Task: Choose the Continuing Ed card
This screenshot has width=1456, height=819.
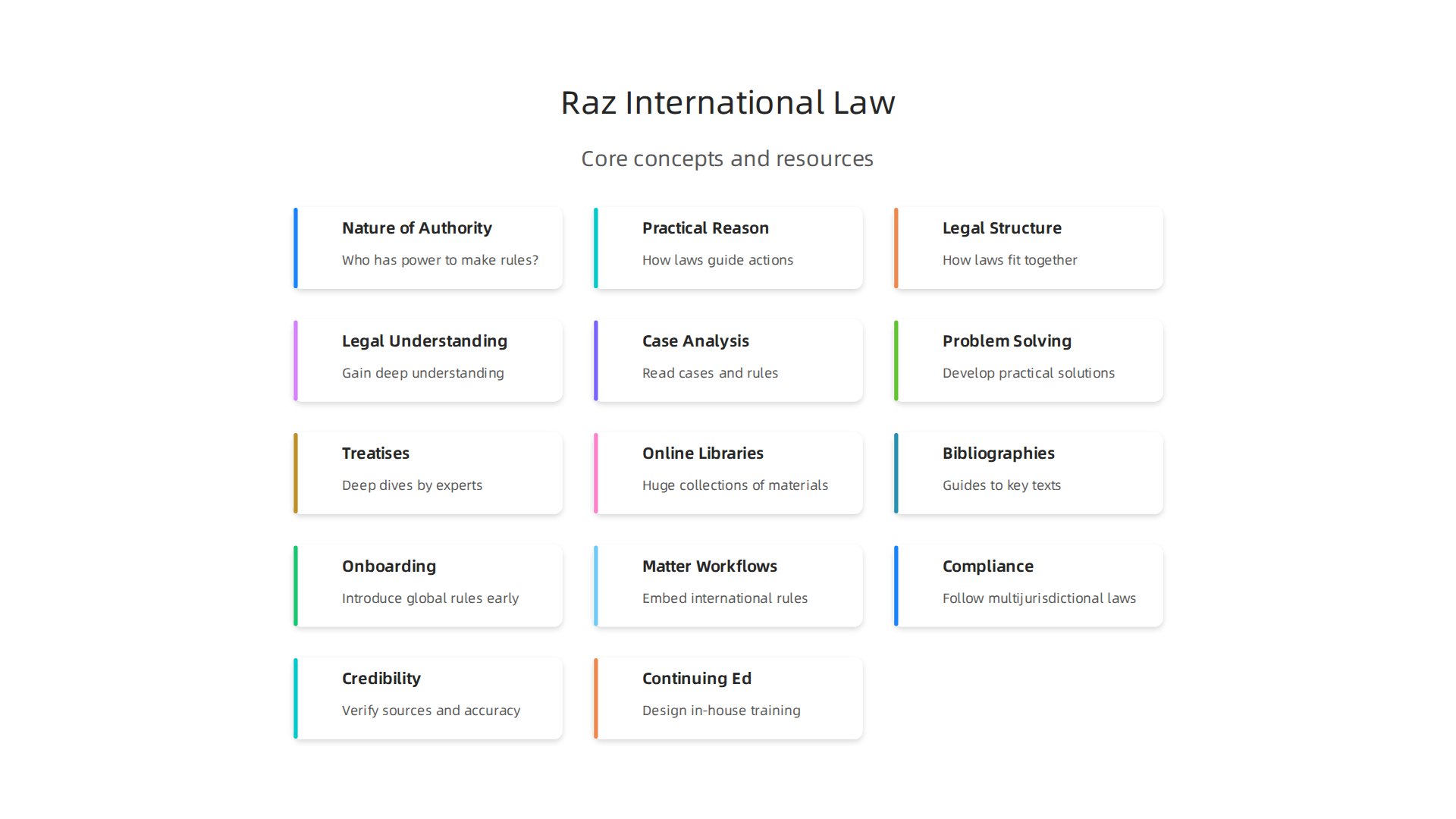Action: (x=728, y=698)
